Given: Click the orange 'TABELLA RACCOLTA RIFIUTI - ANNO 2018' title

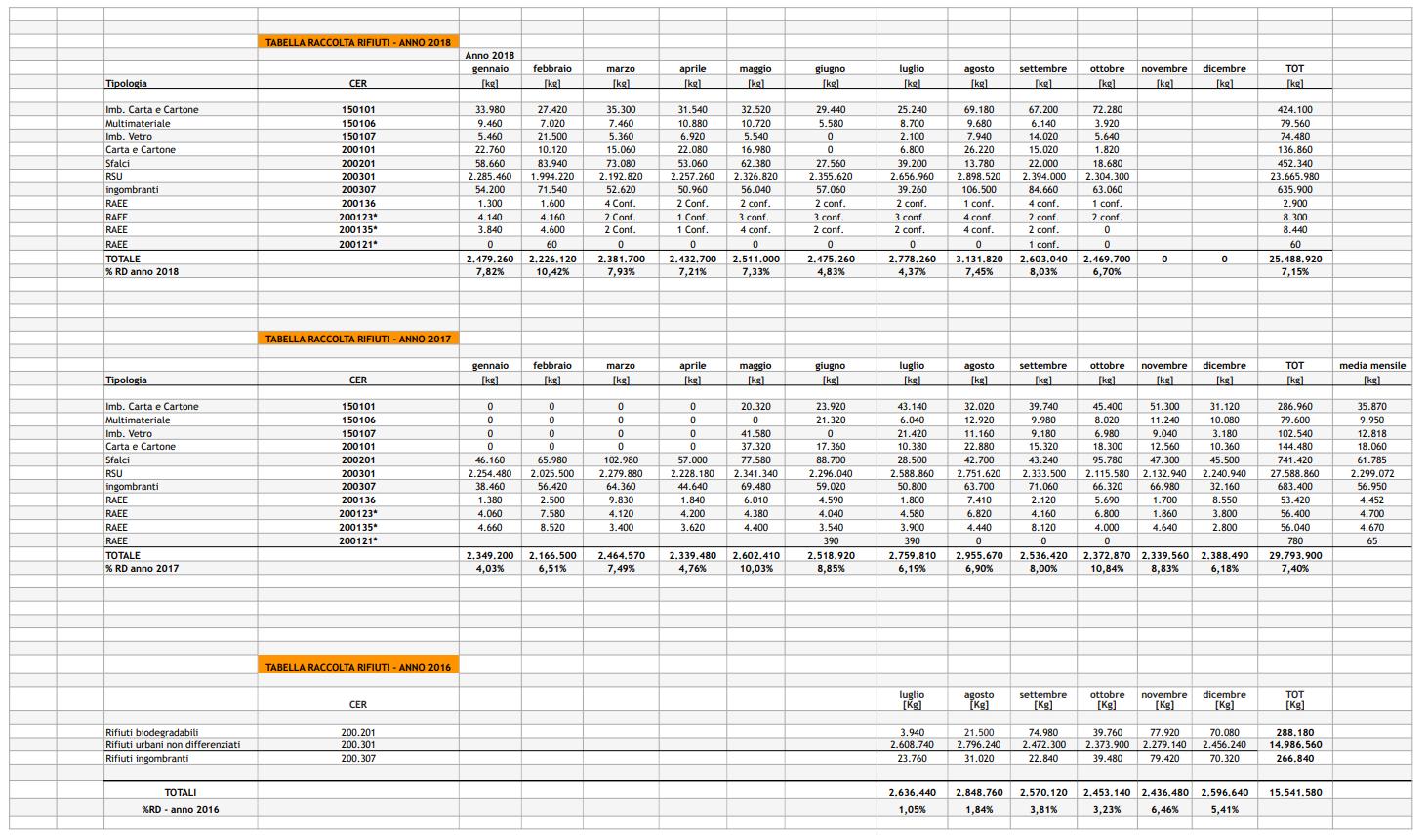Looking at the screenshot, I should tap(357, 42).
